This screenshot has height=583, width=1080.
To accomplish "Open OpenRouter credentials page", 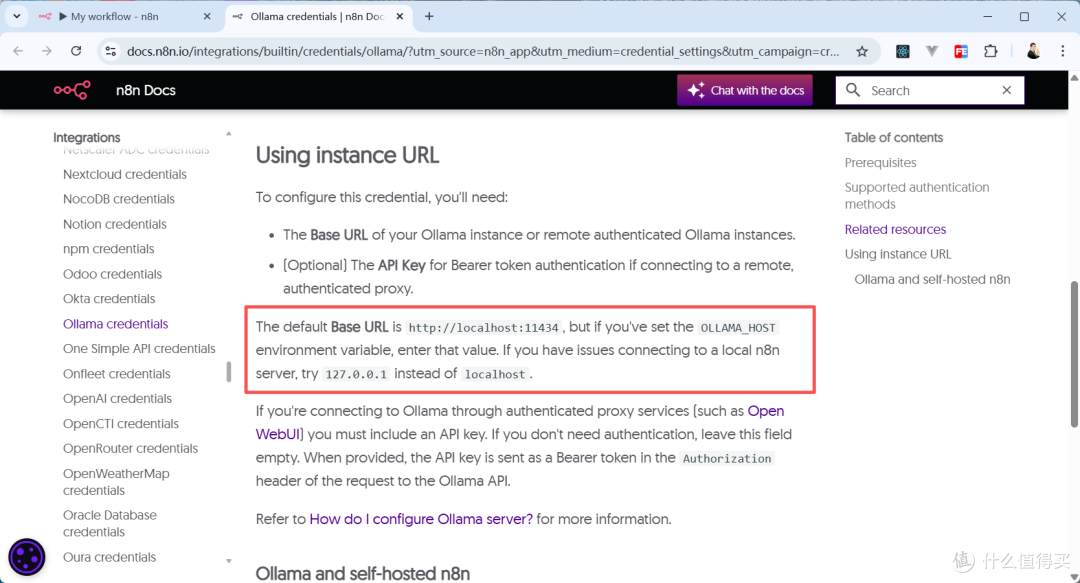I will [130, 449].
